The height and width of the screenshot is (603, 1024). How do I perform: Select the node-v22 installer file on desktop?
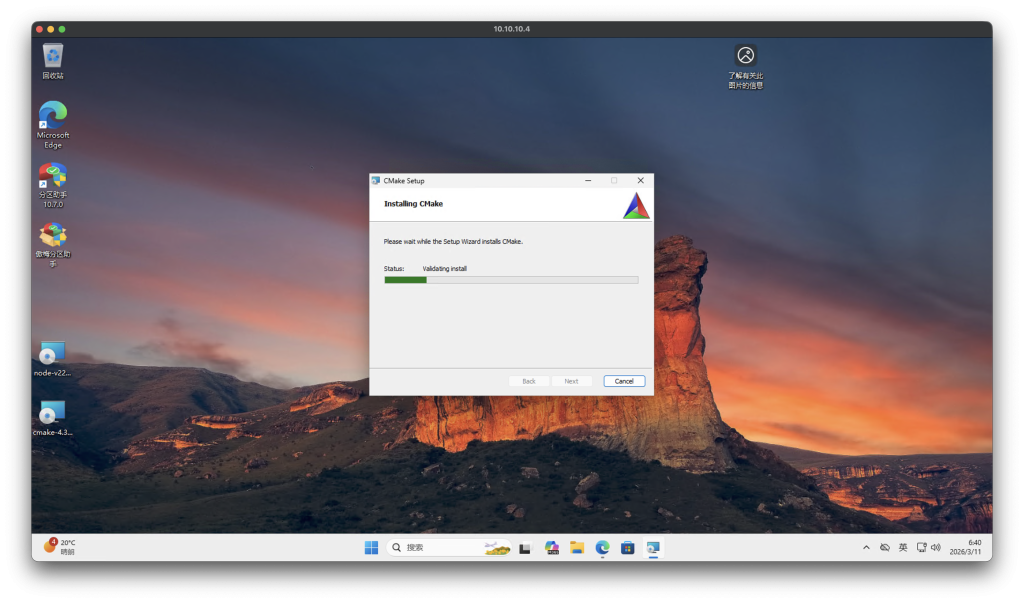point(52,355)
